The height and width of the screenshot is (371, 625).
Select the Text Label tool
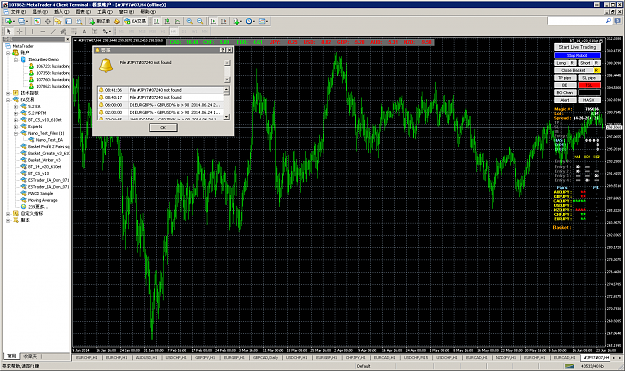[x=94, y=31]
